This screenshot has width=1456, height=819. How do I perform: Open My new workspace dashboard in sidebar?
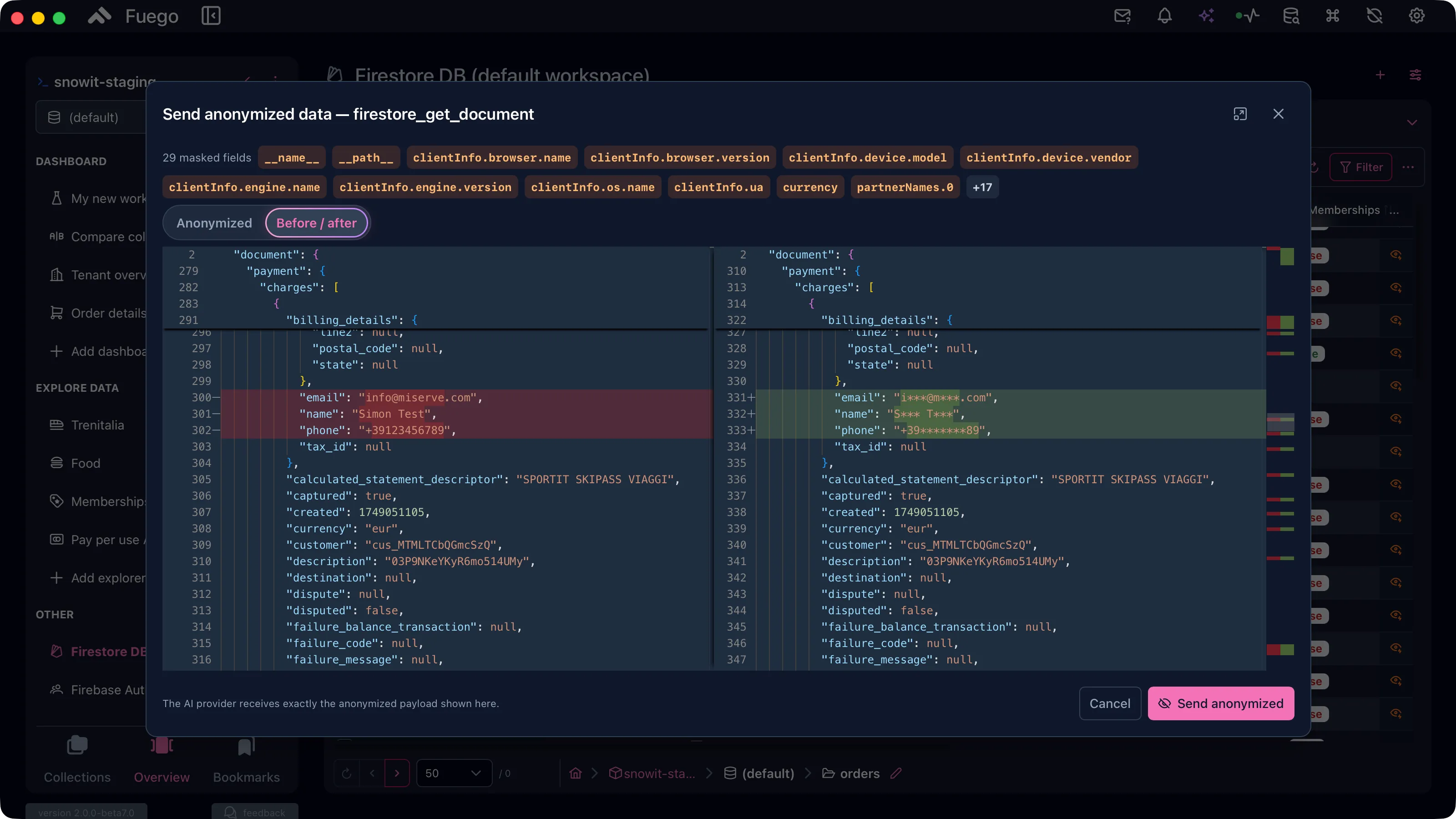(x=97, y=198)
